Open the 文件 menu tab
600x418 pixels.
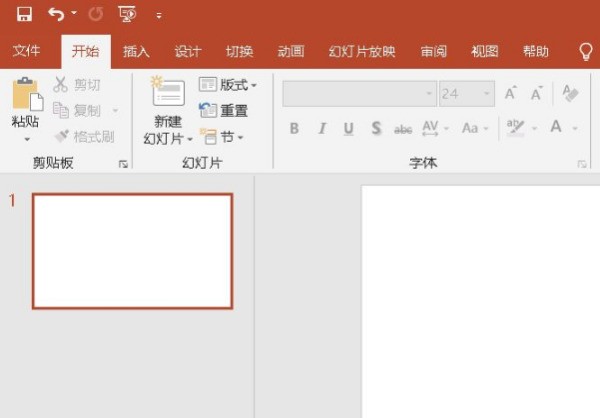[x=26, y=51]
